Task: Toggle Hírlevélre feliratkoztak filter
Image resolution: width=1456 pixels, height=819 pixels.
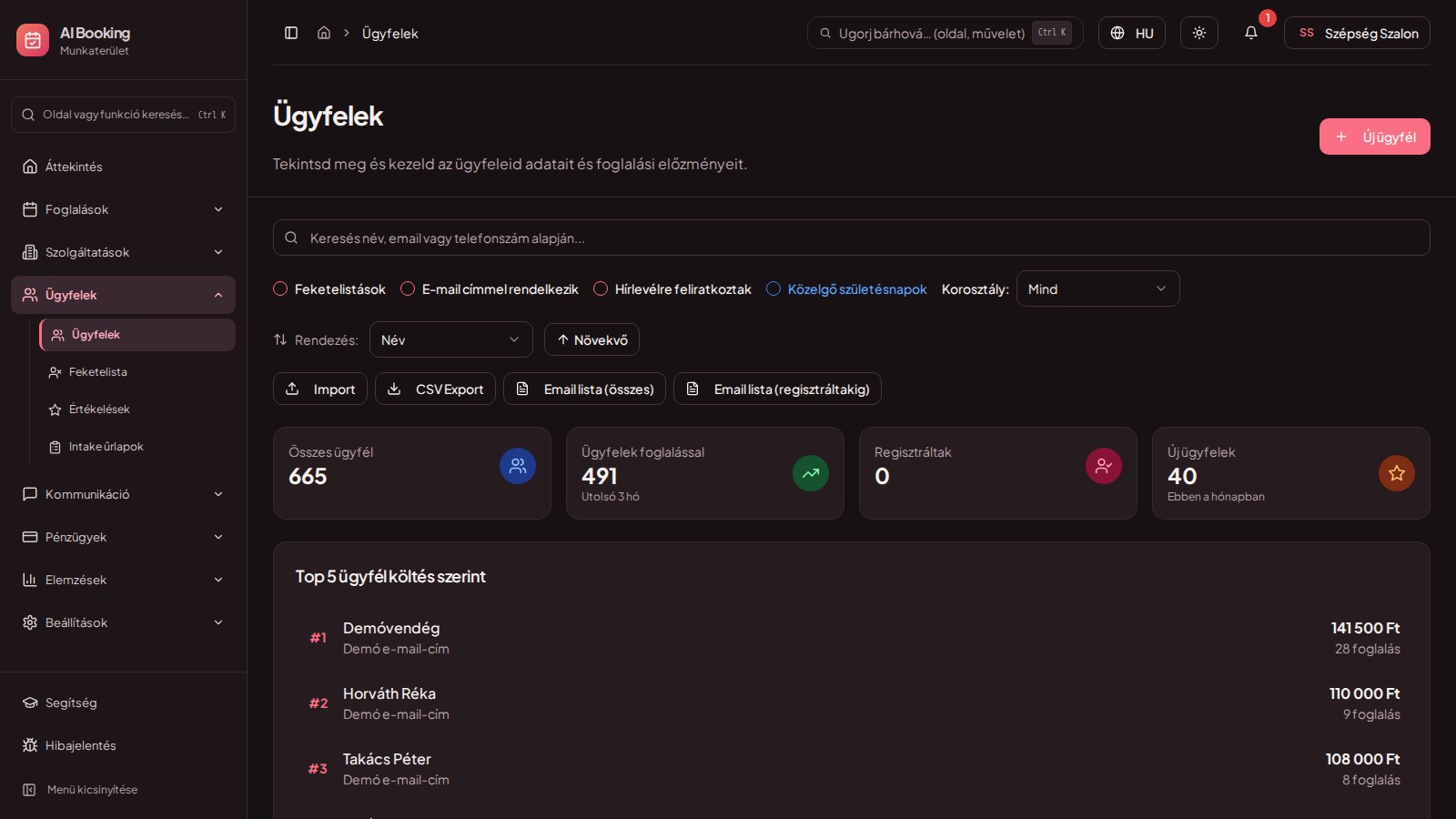Action: 601,288
